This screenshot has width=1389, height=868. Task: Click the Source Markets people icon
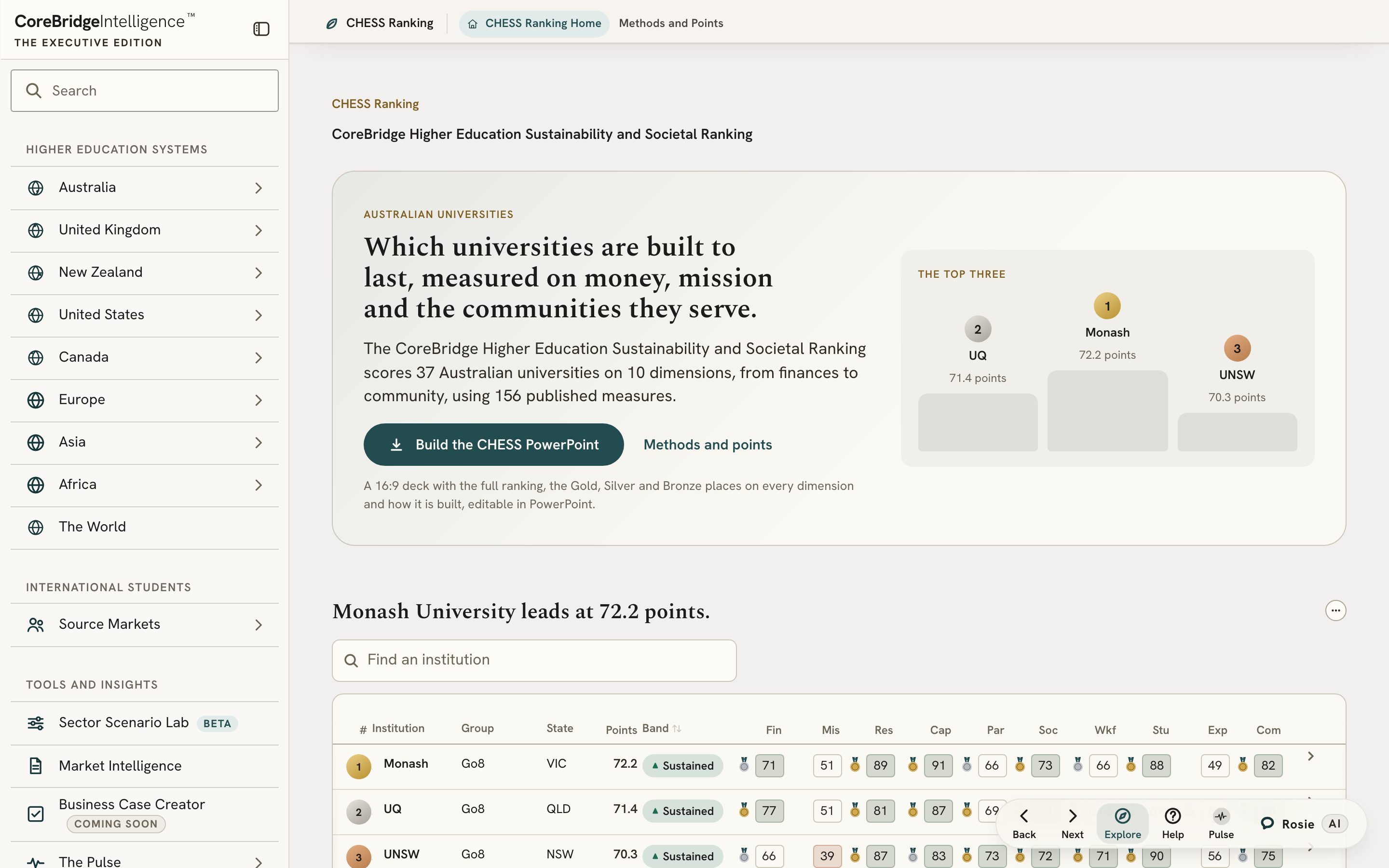[36, 624]
